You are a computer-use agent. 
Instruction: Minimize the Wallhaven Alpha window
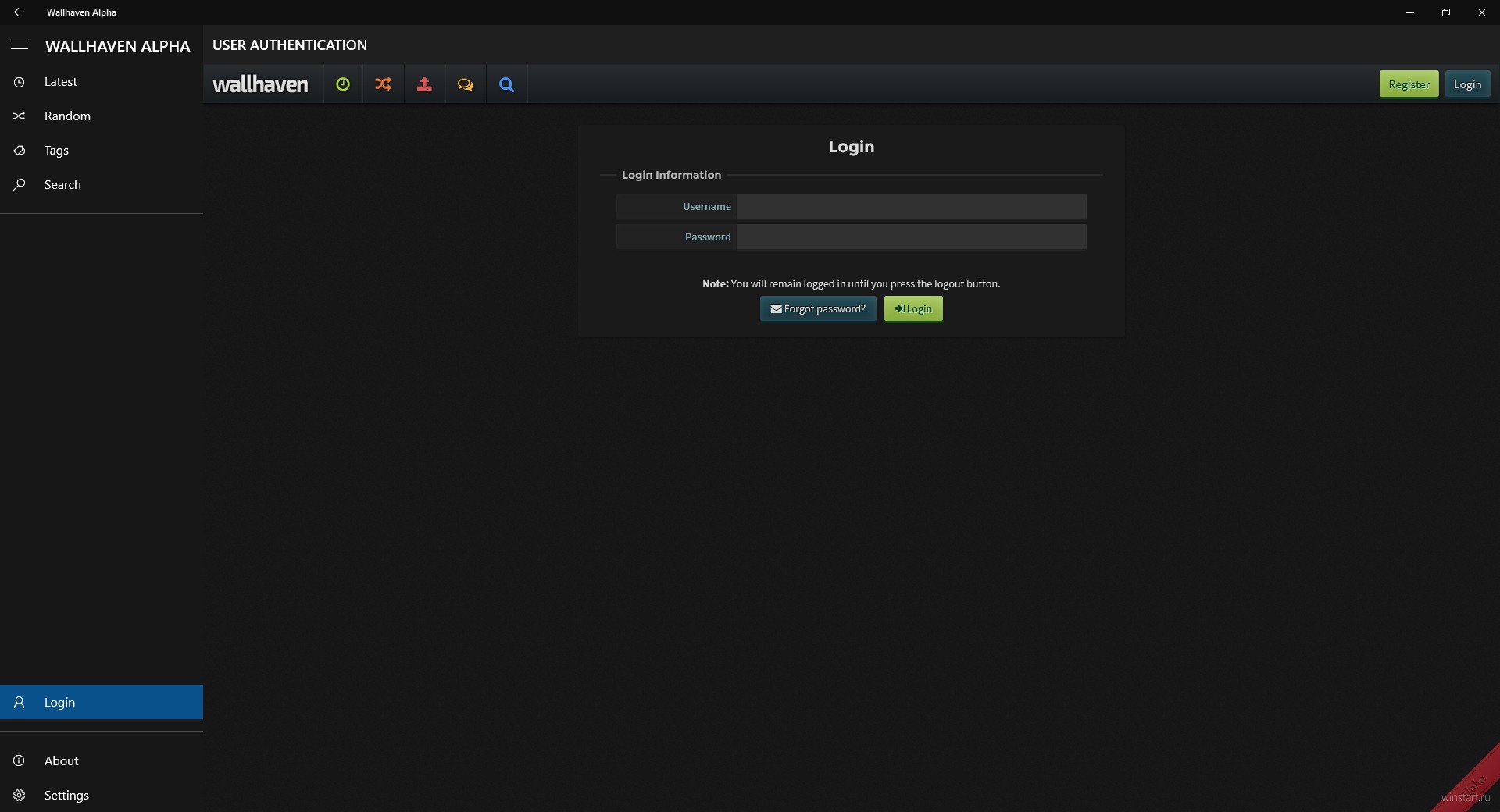pyautogui.click(x=1410, y=12)
